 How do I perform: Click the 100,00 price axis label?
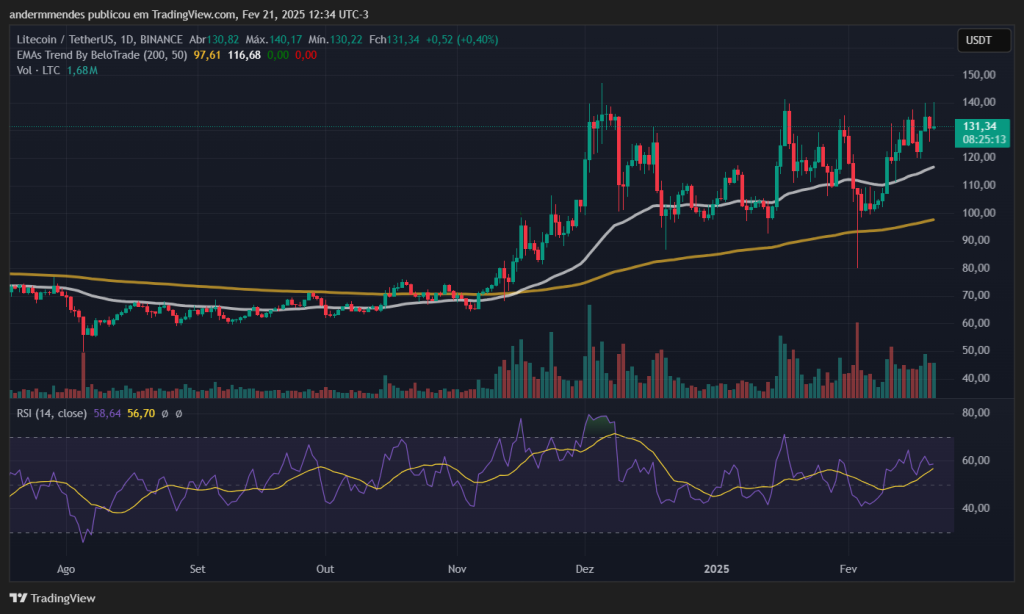pos(979,212)
